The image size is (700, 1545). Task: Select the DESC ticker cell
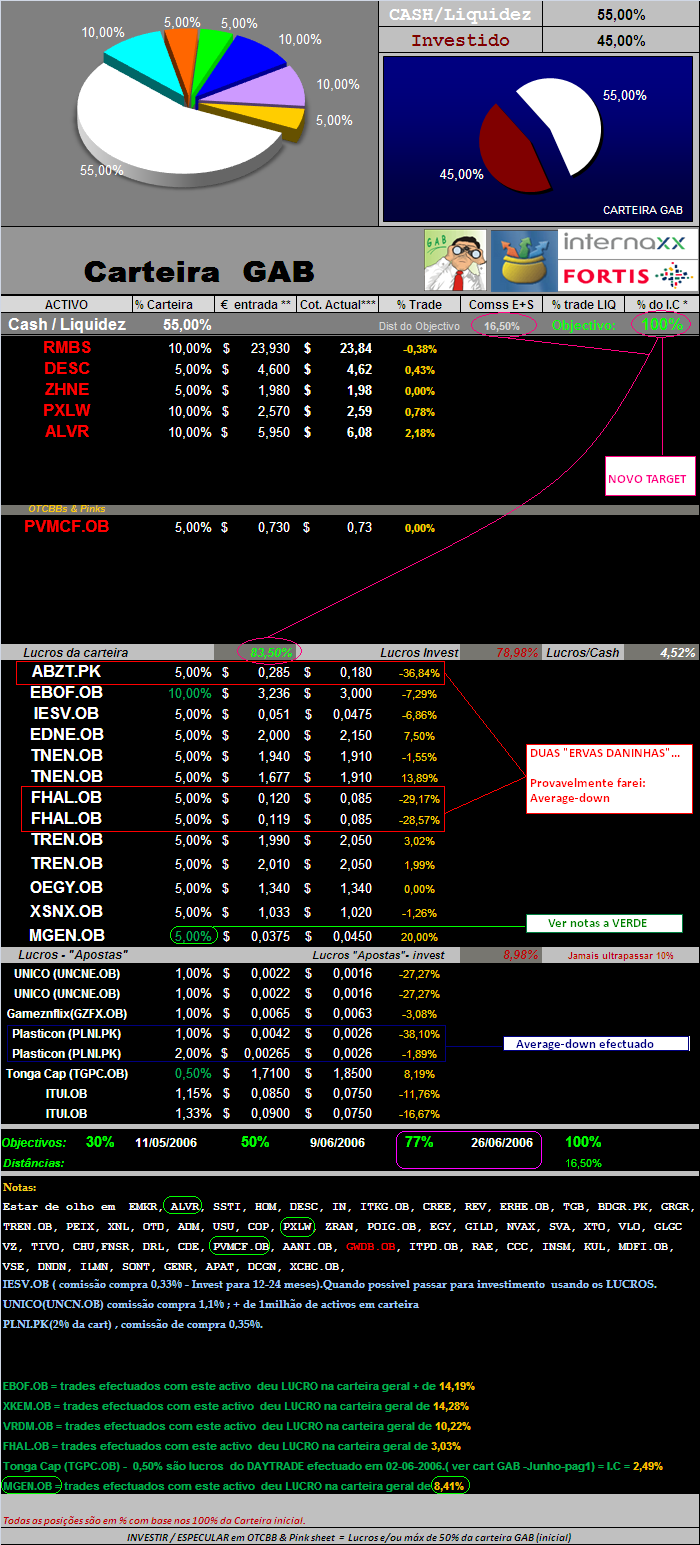66,369
